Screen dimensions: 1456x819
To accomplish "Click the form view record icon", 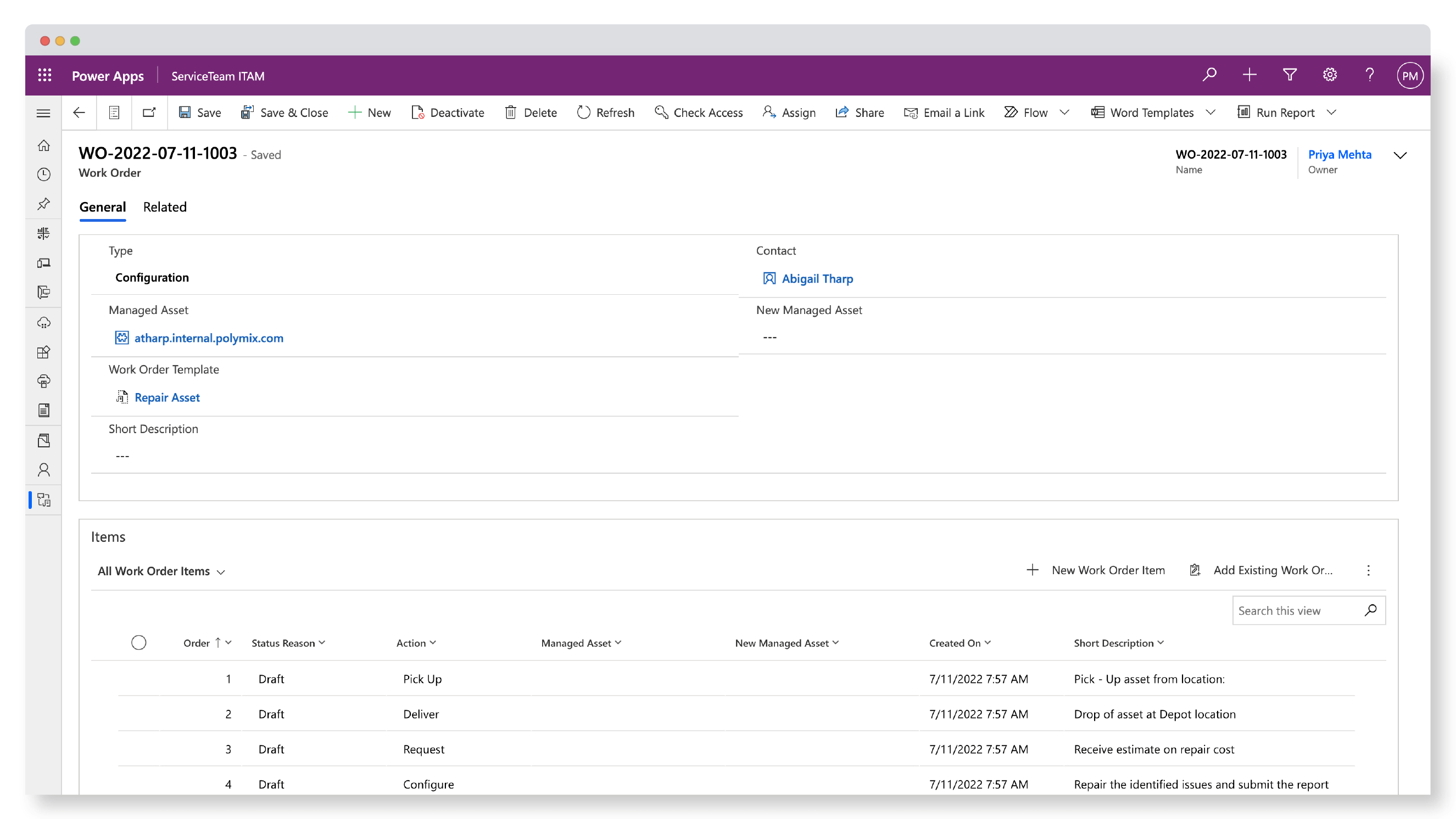I will pos(114,113).
